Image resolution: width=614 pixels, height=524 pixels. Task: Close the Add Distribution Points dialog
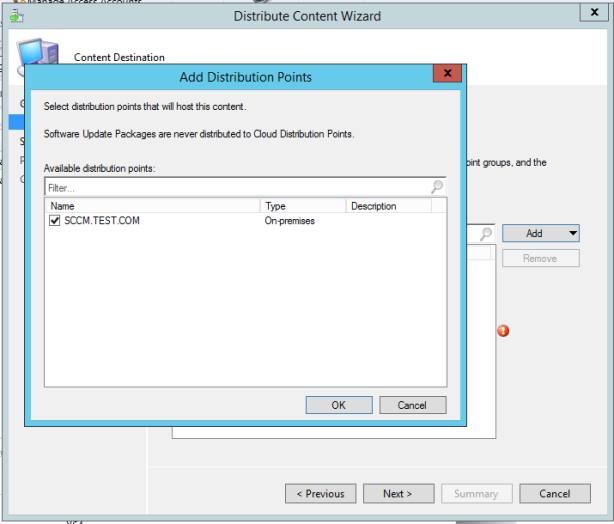point(448,73)
